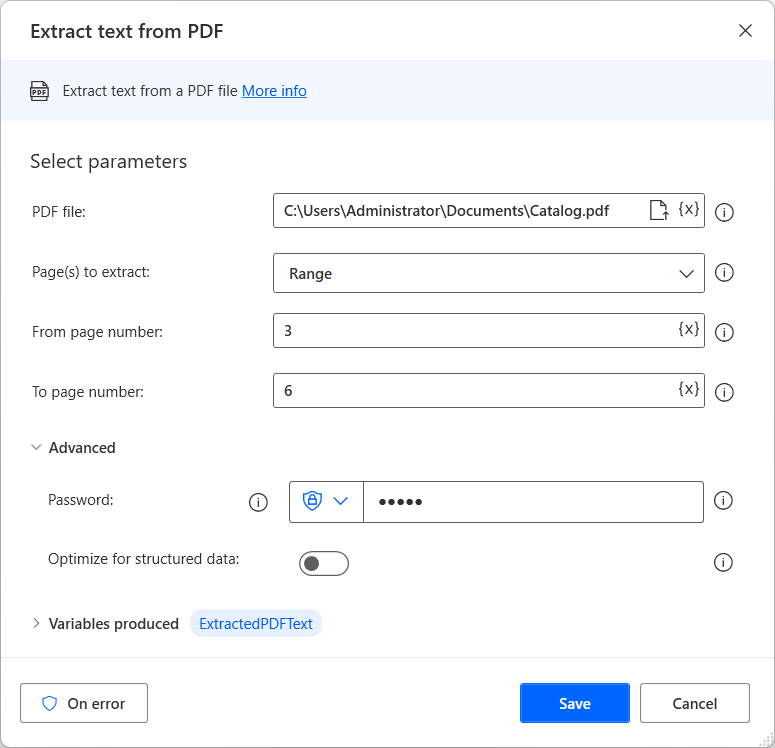Viewport: 775px width, 748px height.
Task: Close the Extract text from PDF dialog
Action: (x=745, y=31)
